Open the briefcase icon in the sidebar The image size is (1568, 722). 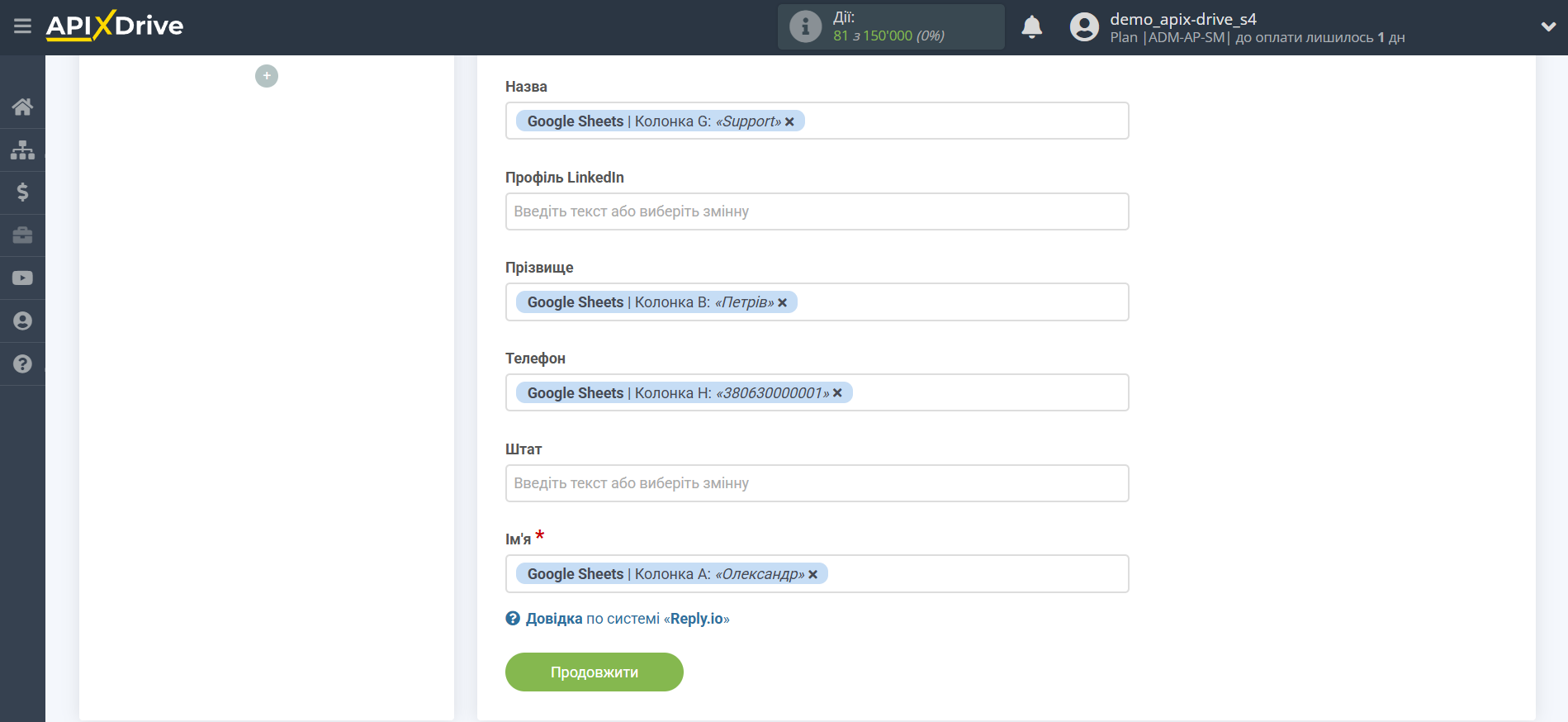tap(22, 235)
